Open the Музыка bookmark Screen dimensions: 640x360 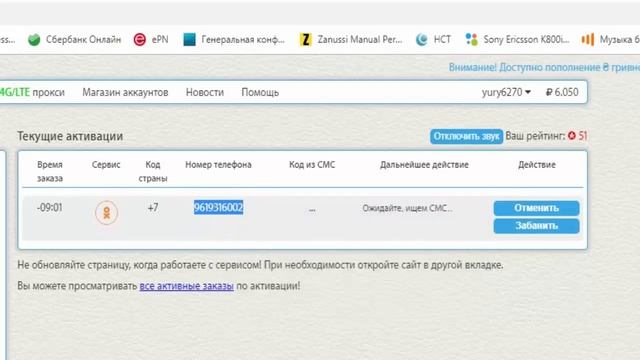point(611,40)
